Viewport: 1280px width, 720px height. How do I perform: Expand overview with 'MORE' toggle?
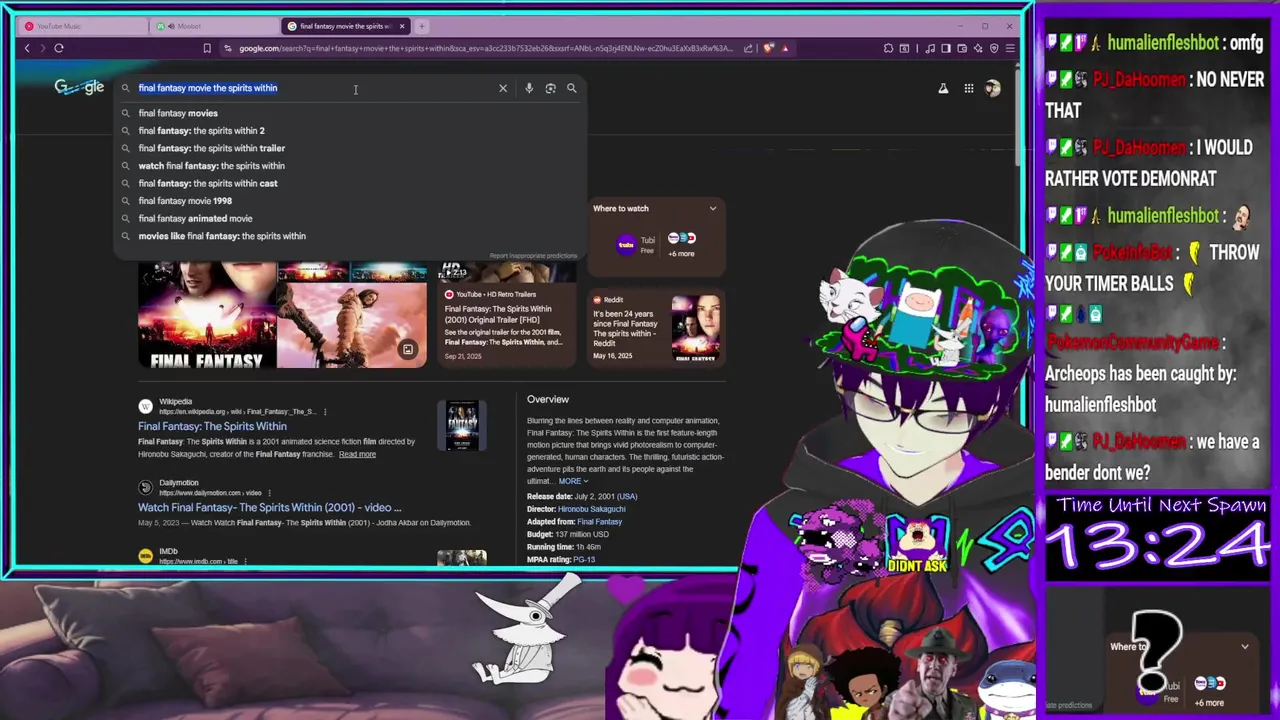[573, 481]
